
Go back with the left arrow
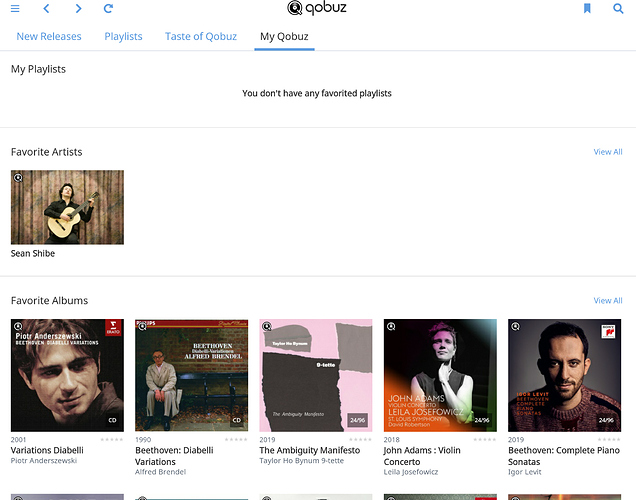(46, 9)
